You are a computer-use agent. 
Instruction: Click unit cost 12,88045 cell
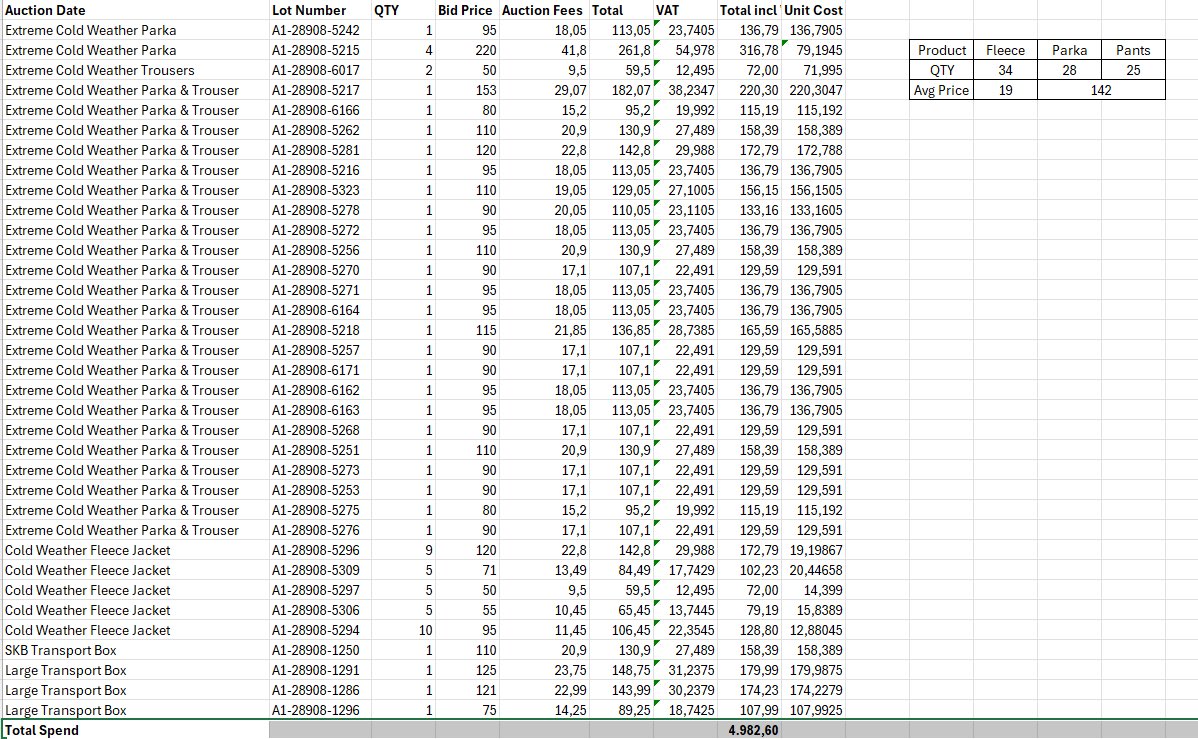[813, 630]
